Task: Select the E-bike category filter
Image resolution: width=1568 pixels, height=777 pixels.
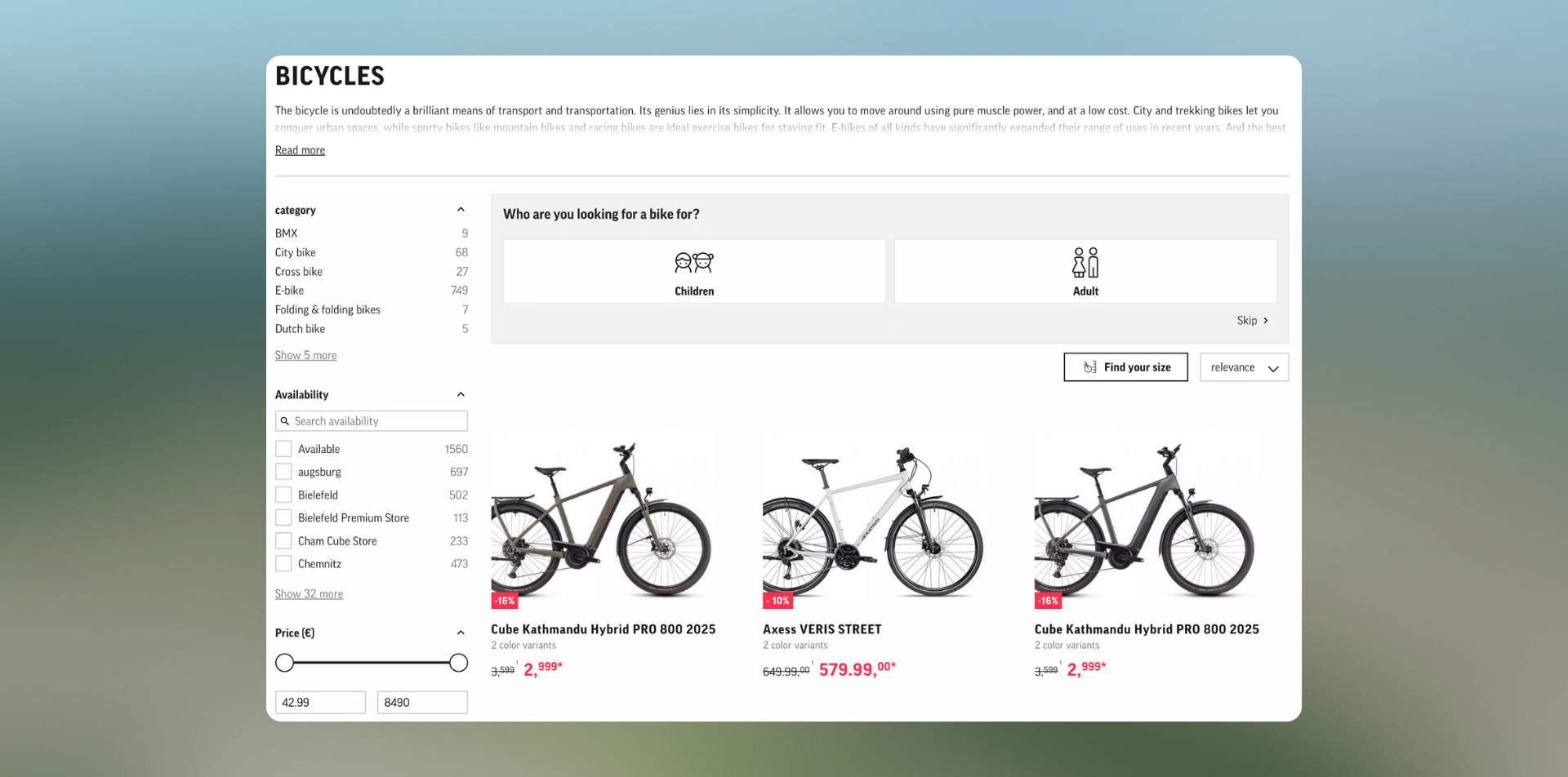Action: click(289, 290)
